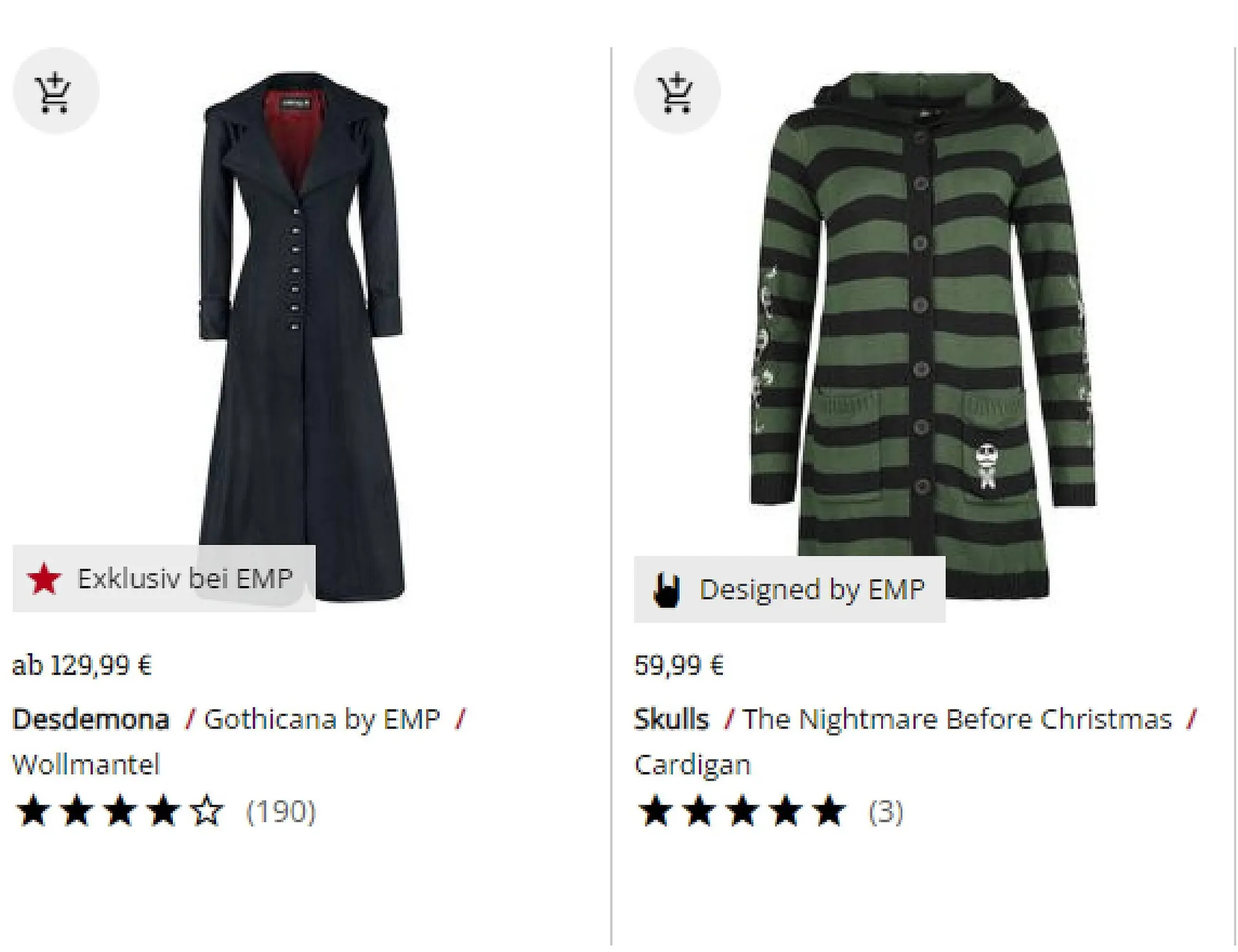Select the Wollmantel product type text
Screen dimensions: 1238x952
(x=86, y=764)
